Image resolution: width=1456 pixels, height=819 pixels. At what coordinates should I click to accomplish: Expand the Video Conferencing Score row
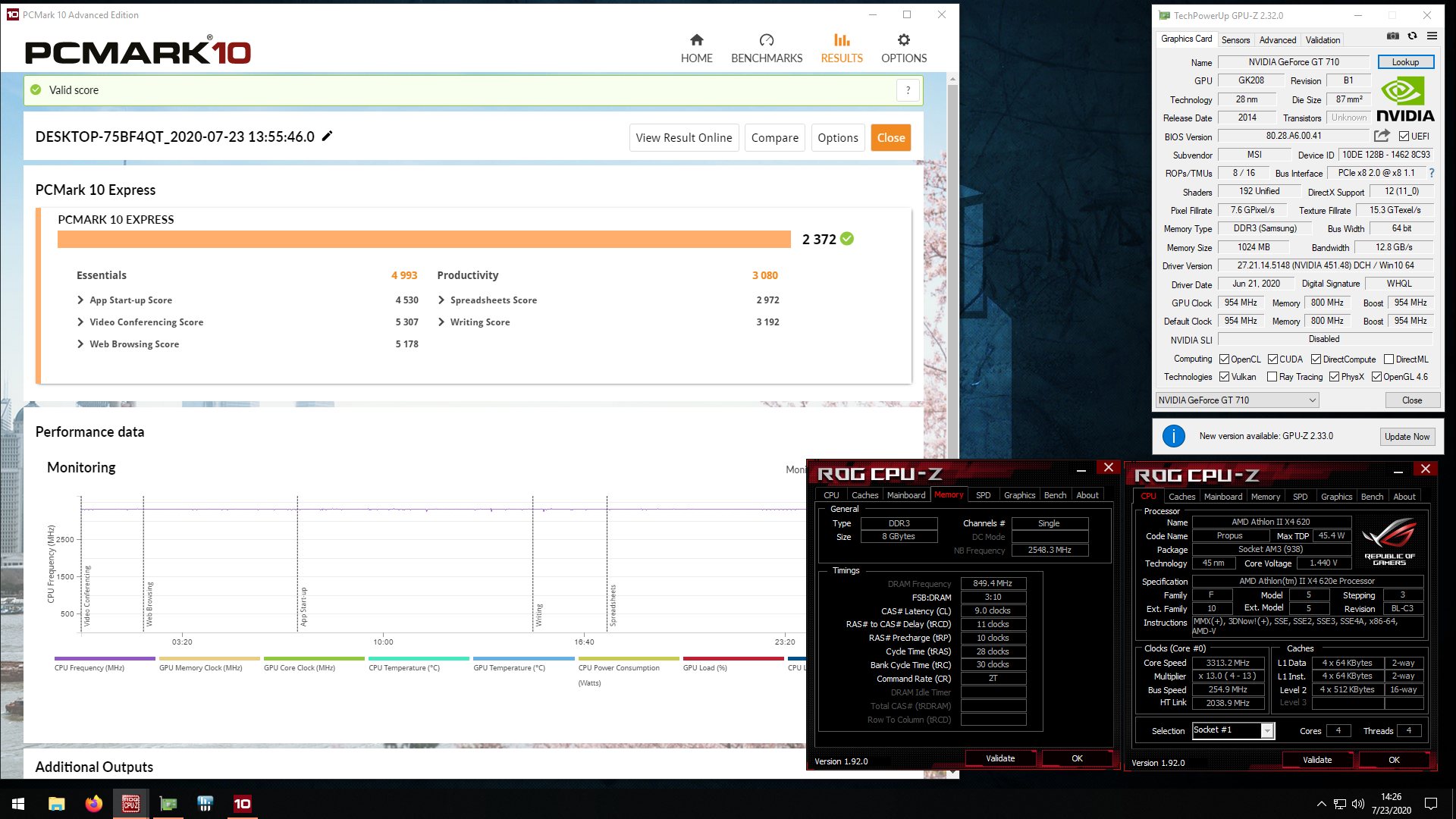click(x=80, y=322)
